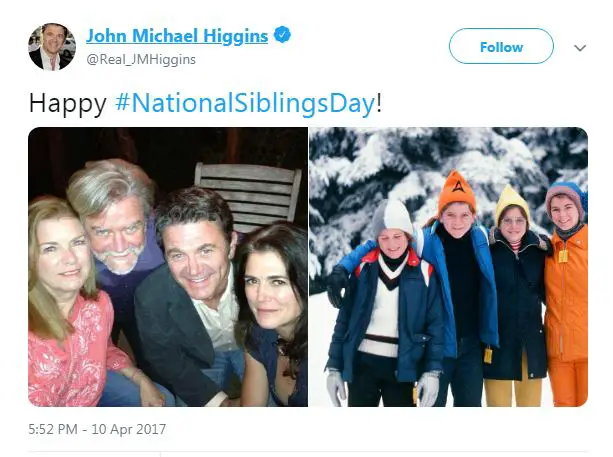Open John Michael Higgins' profile avatar
613x457 pixels.
point(52,47)
